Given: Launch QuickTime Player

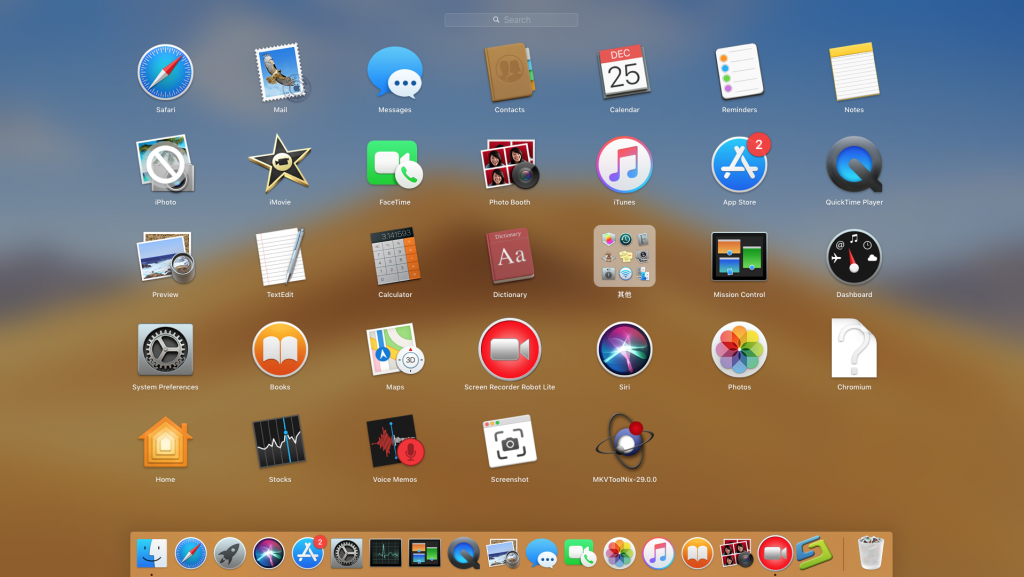Looking at the screenshot, I should (x=853, y=165).
